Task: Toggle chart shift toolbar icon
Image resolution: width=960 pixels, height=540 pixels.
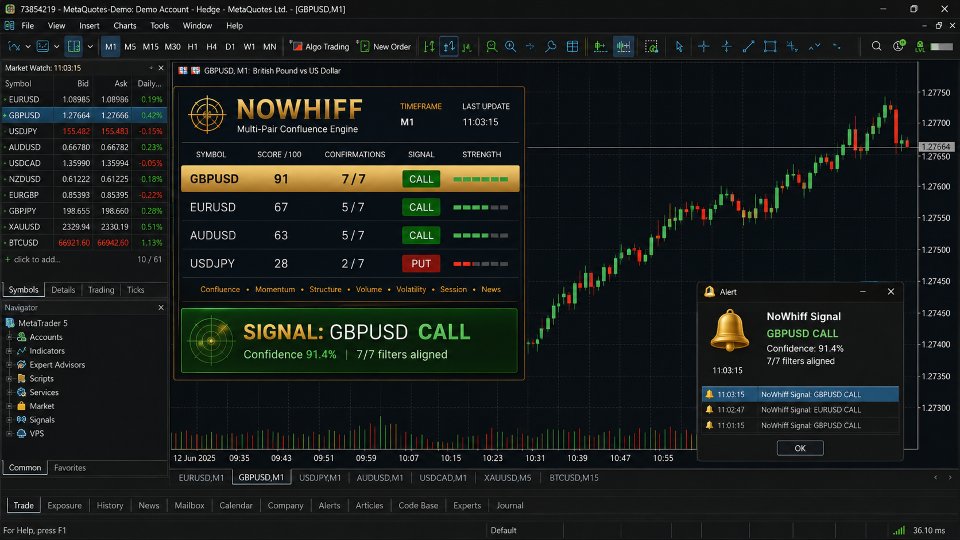Action: point(600,47)
